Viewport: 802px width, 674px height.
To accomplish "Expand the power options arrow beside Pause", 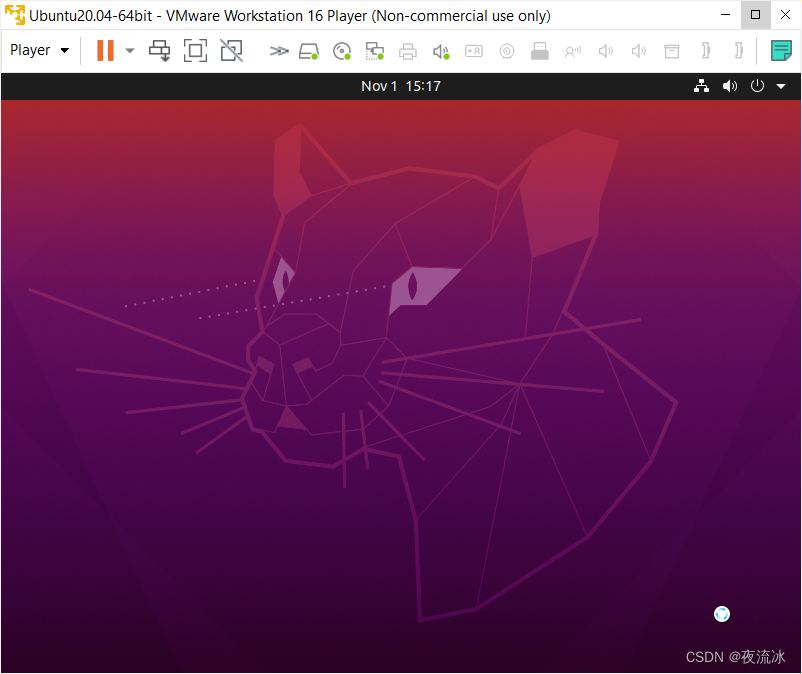I will coord(130,51).
